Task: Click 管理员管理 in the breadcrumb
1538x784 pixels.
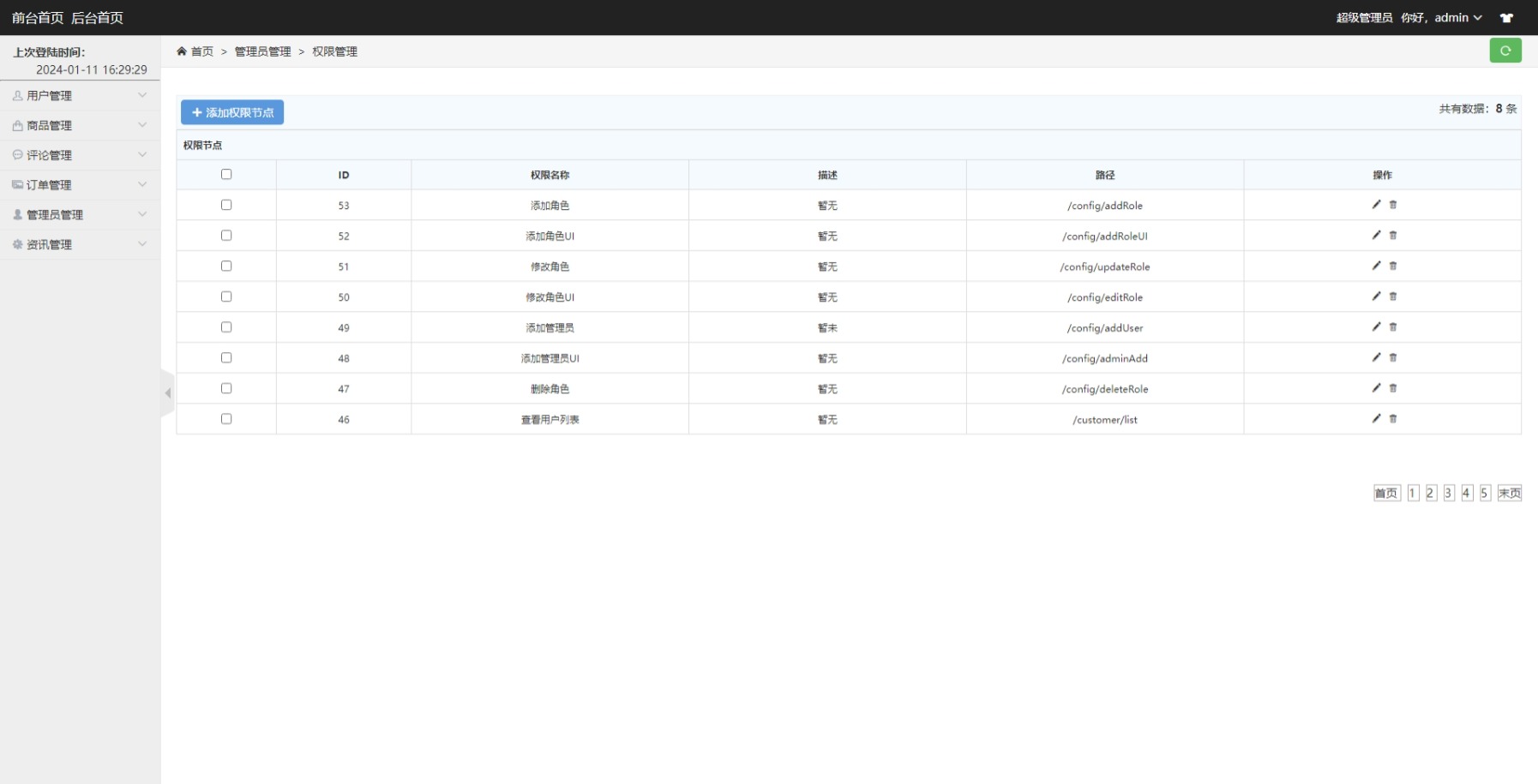Action: pyautogui.click(x=262, y=51)
